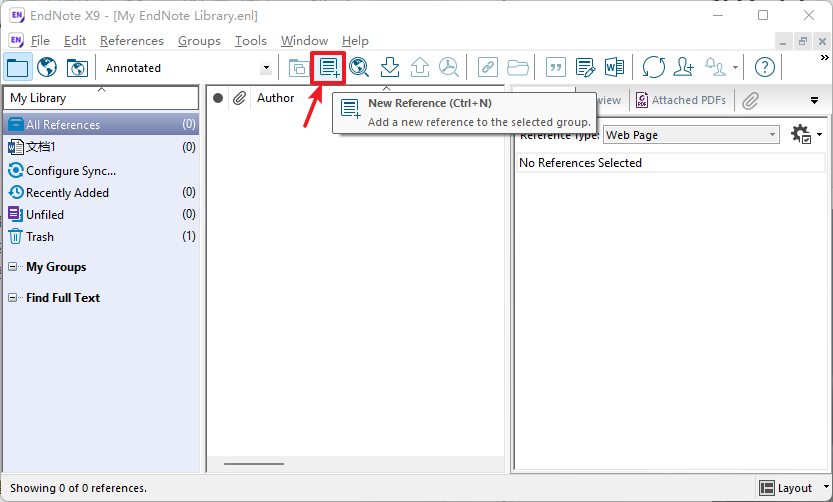Open the Online Search globe-magnifier icon
This screenshot has width=833, height=502.
click(359, 67)
